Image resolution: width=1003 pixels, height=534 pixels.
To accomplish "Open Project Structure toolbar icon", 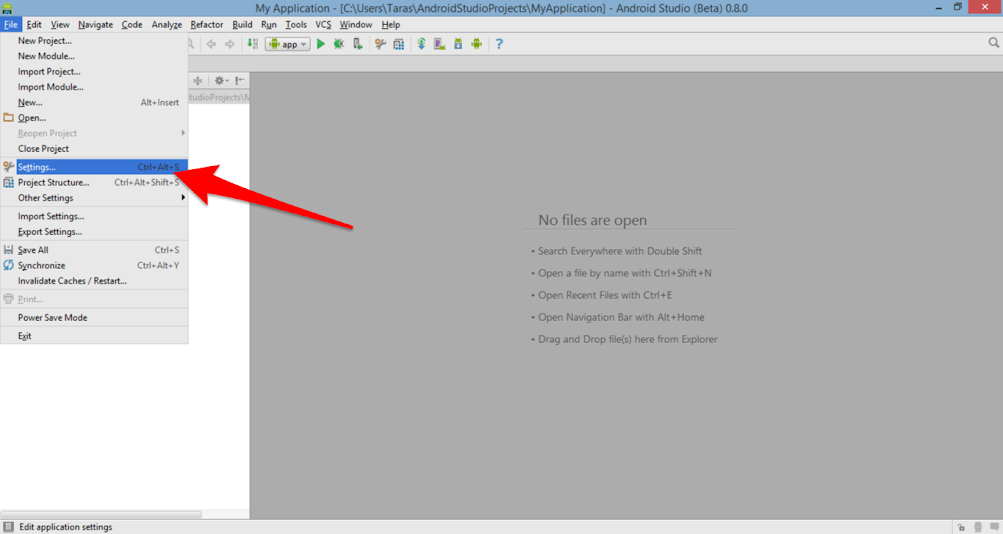I will click(399, 44).
